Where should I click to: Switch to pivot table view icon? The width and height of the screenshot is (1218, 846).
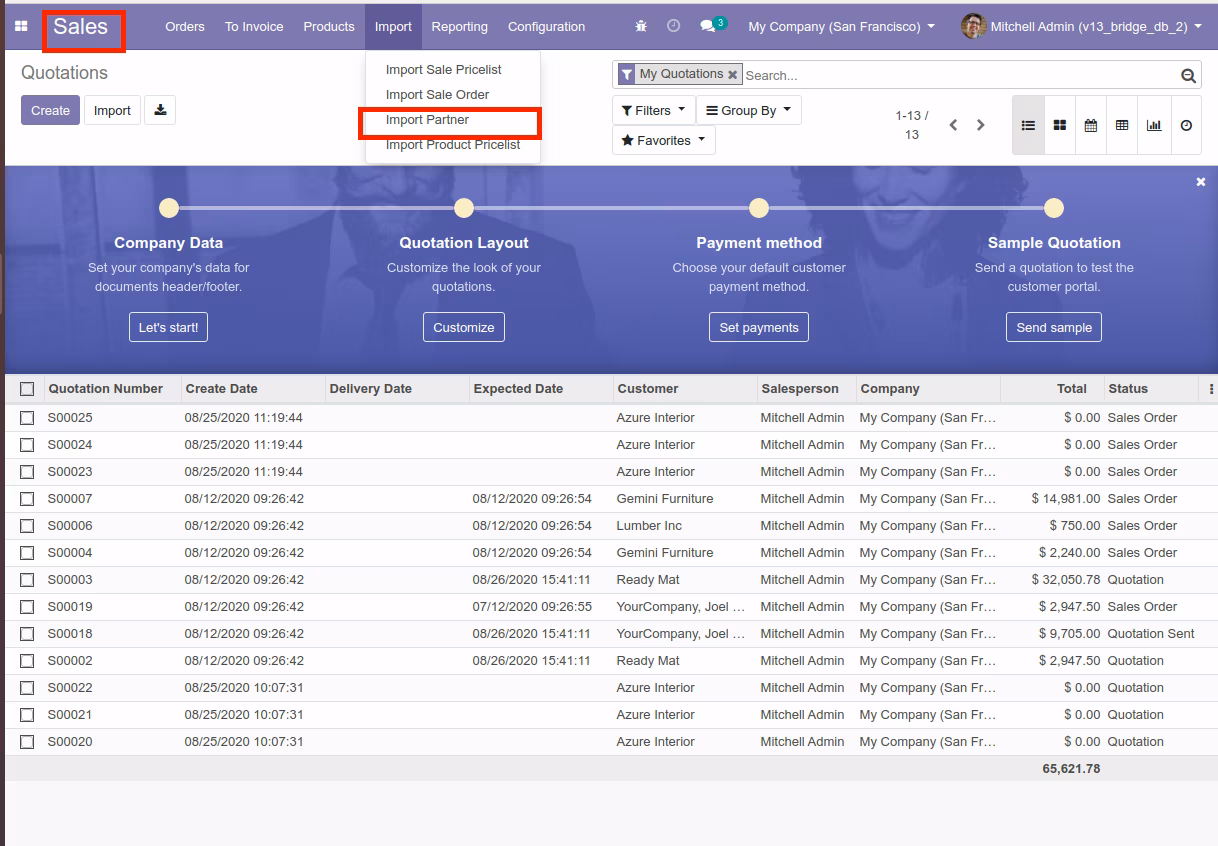pos(1122,125)
